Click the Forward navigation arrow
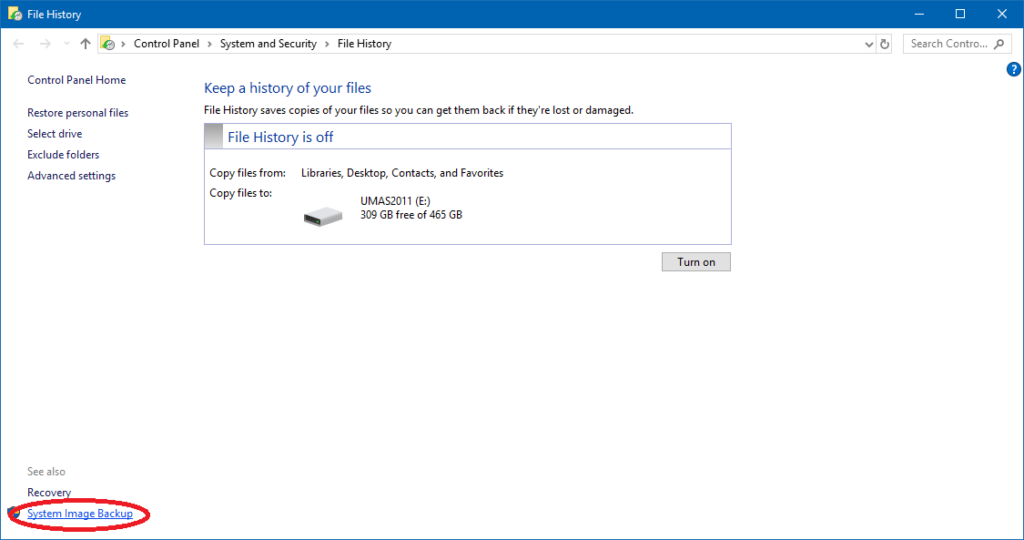This screenshot has height=540, width=1024. click(x=45, y=44)
